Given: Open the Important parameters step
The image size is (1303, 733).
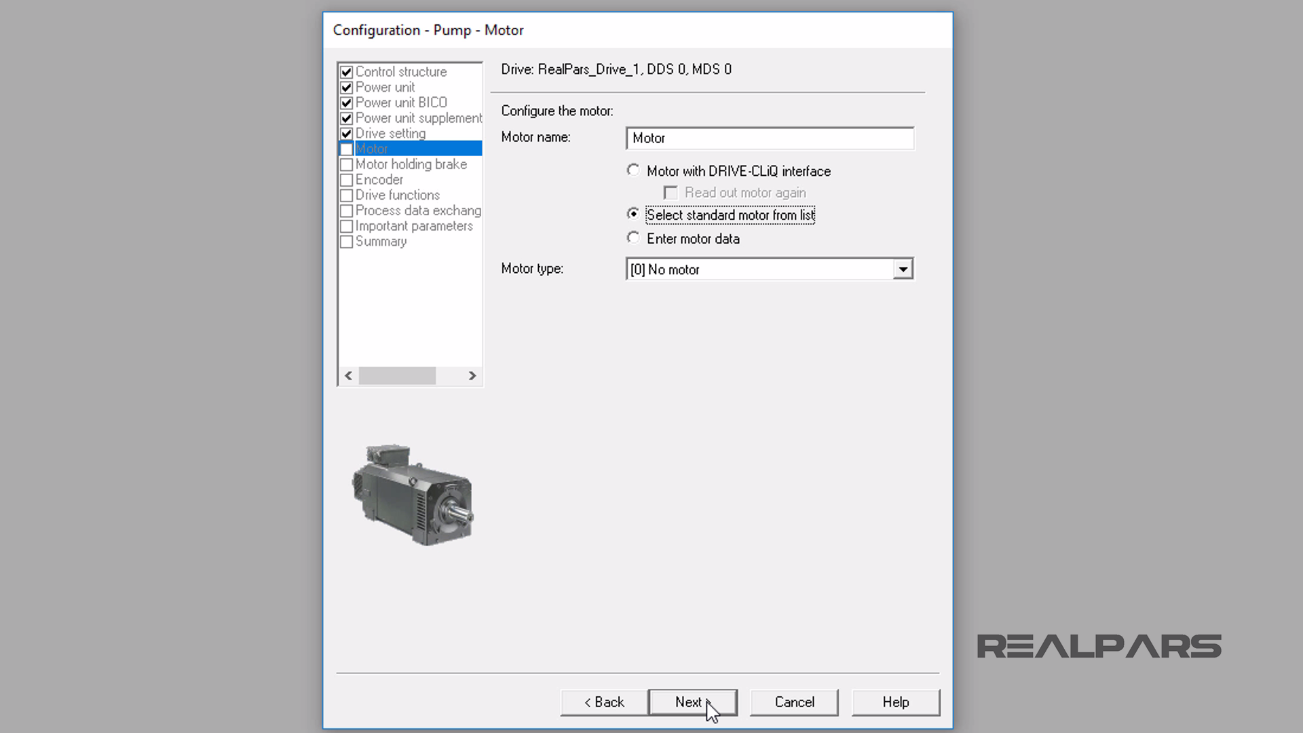Looking at the screenshot, I should point(412,226).
